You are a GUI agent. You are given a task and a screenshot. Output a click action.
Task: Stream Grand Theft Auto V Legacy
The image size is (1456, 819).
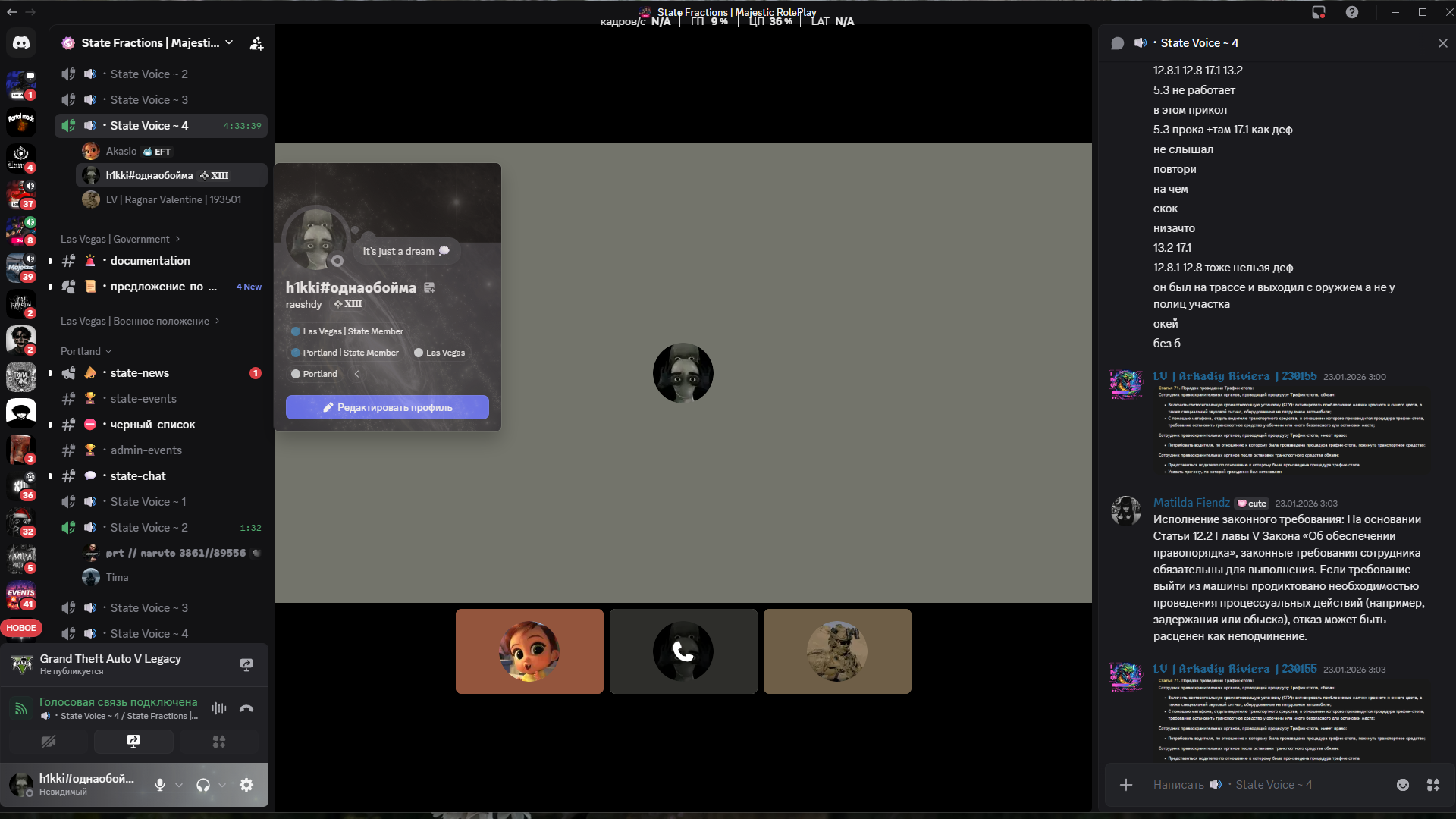(246, 664)
